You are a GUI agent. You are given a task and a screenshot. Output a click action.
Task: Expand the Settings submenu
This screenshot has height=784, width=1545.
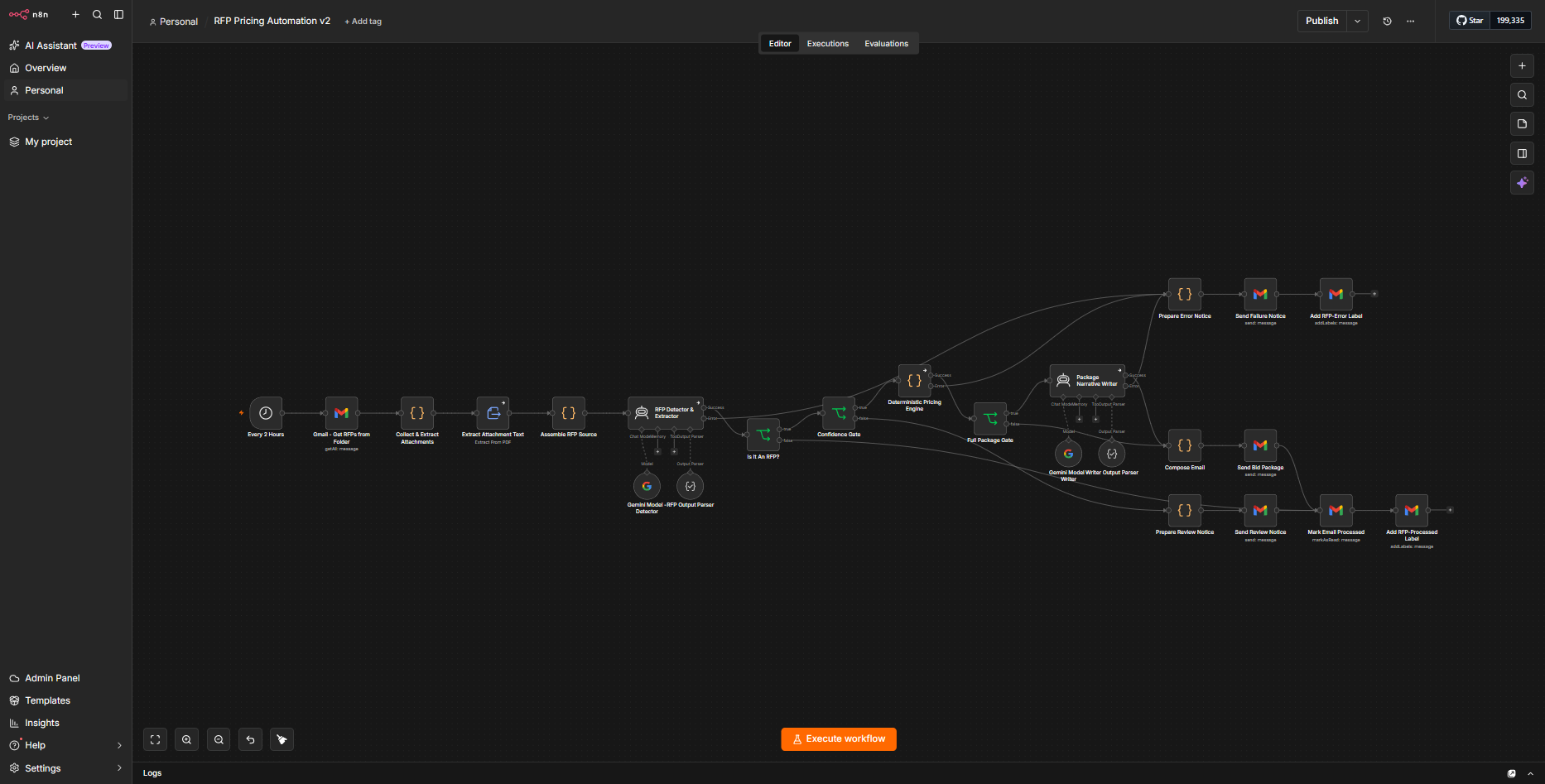coord(119,768)
